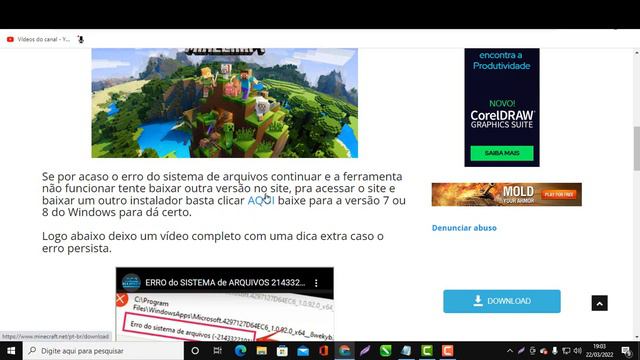Open the green pen app on taskbar
640x360 pixels.
[x=386, y=351]
